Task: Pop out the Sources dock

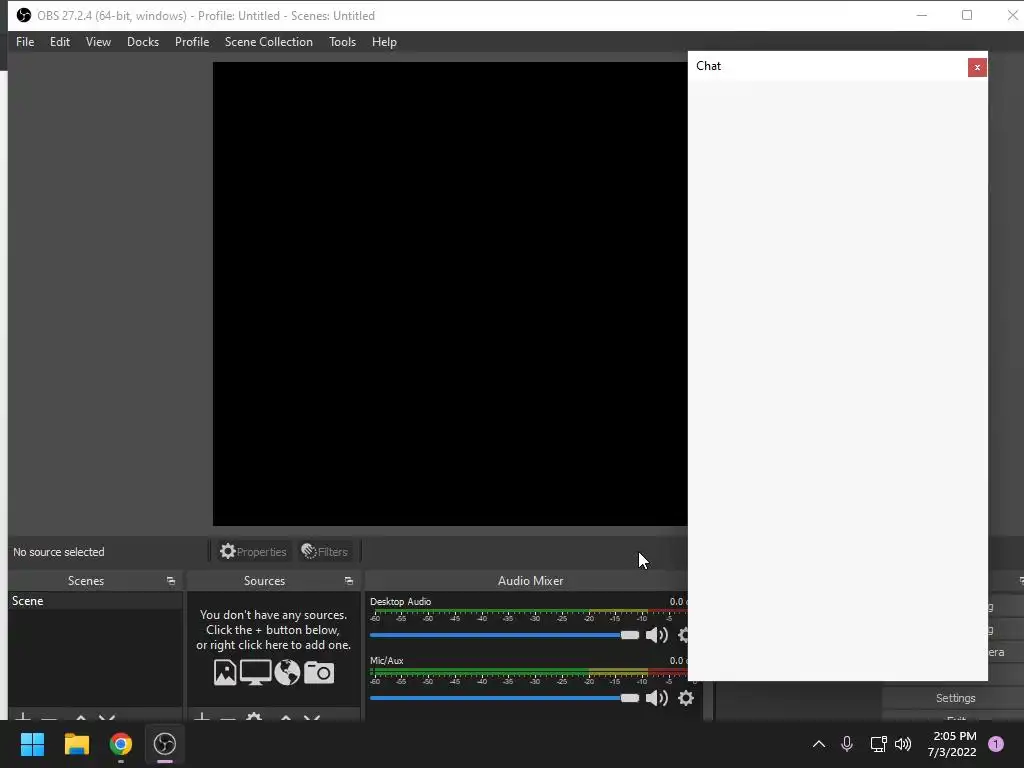Action: (349, 581)
